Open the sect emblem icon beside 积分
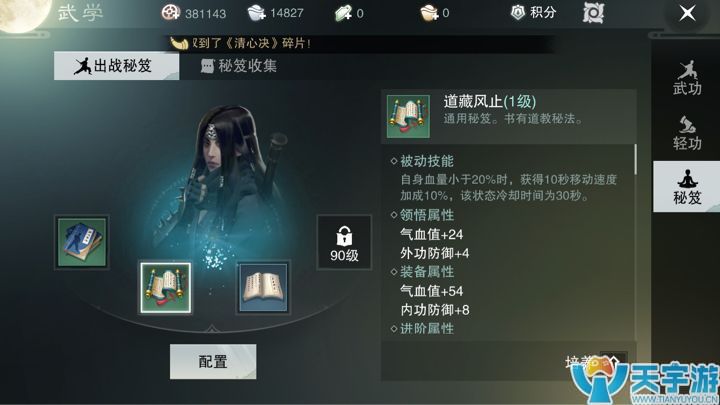 coord(593,13)
